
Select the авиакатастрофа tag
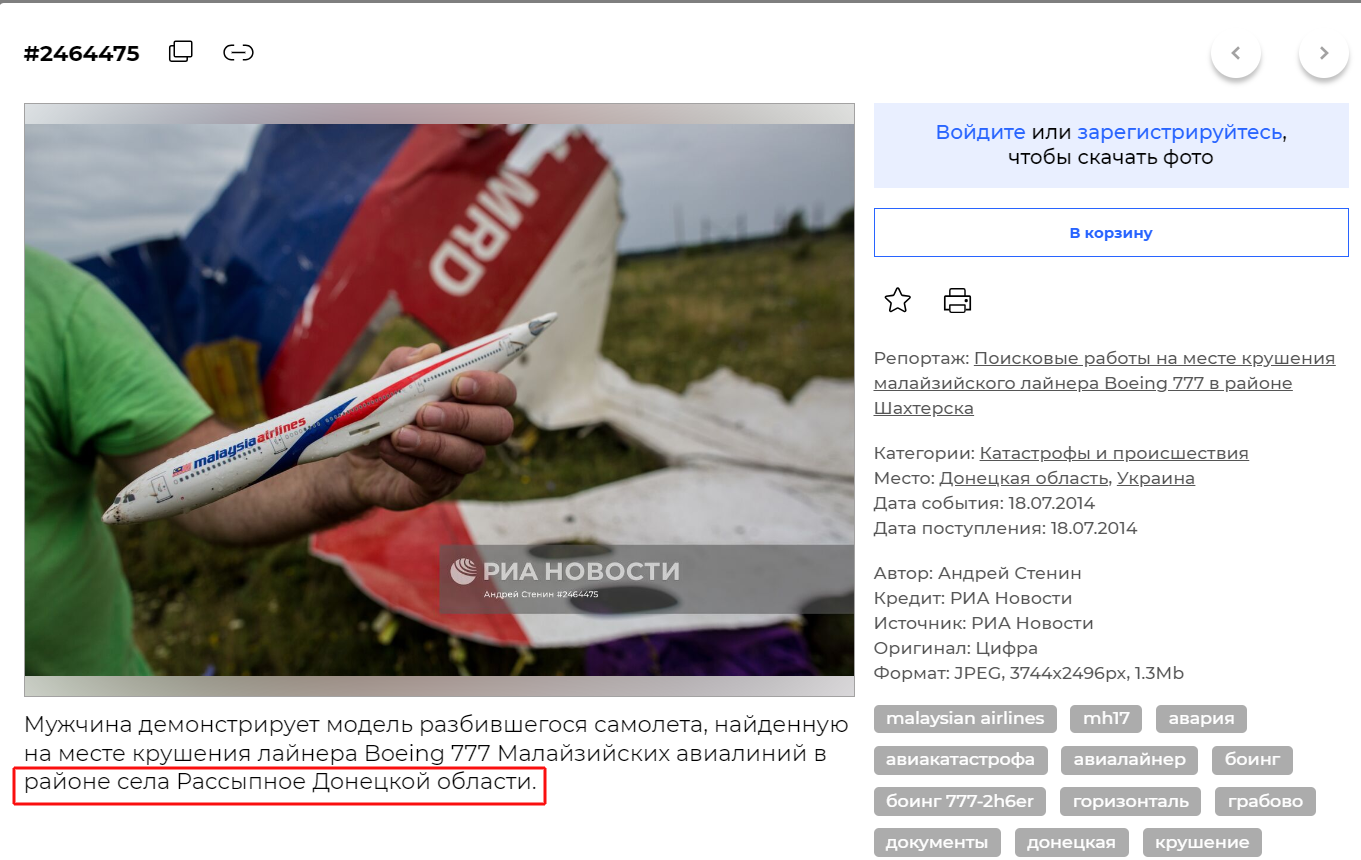tap(961, 760)
